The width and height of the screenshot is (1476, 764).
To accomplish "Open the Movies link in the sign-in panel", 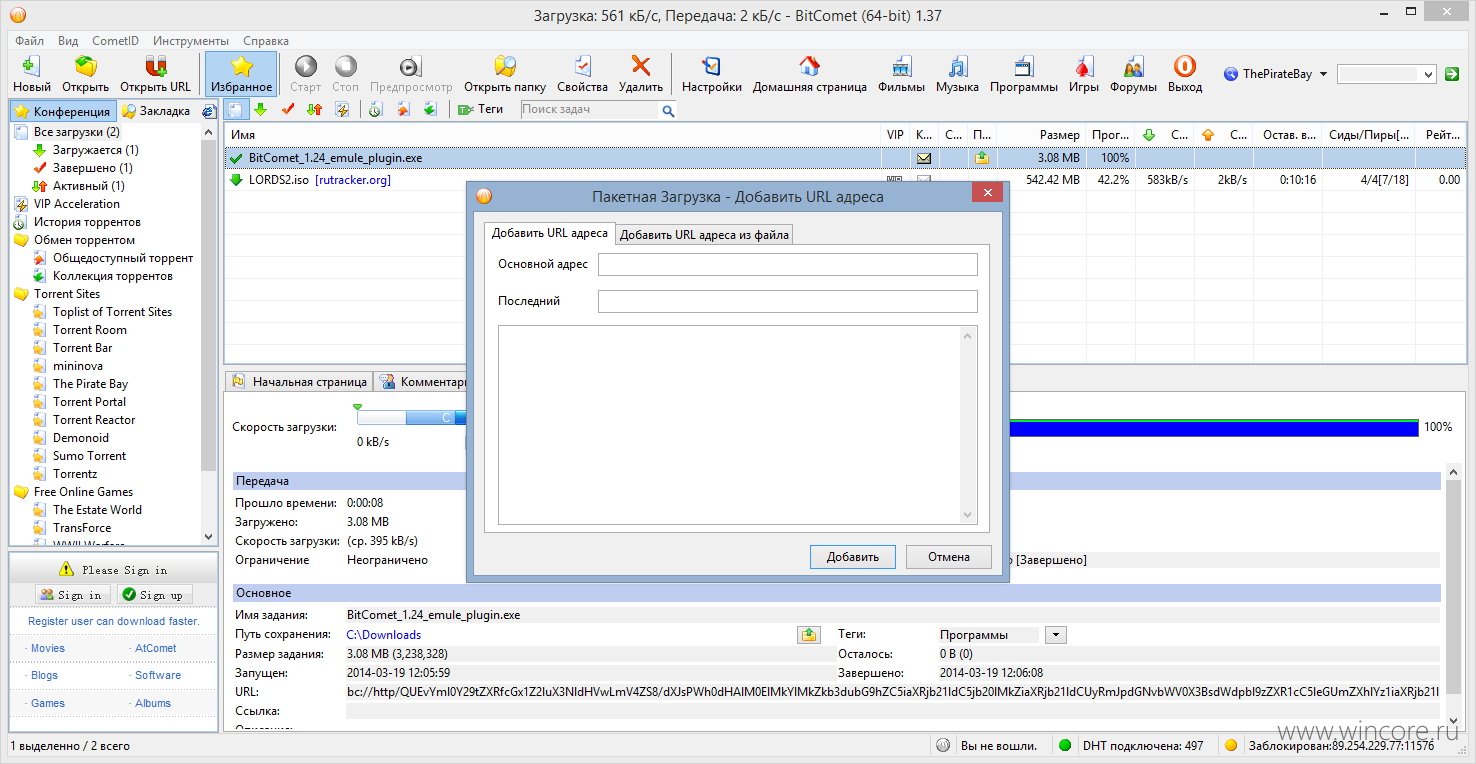I will tap(48, 648).
